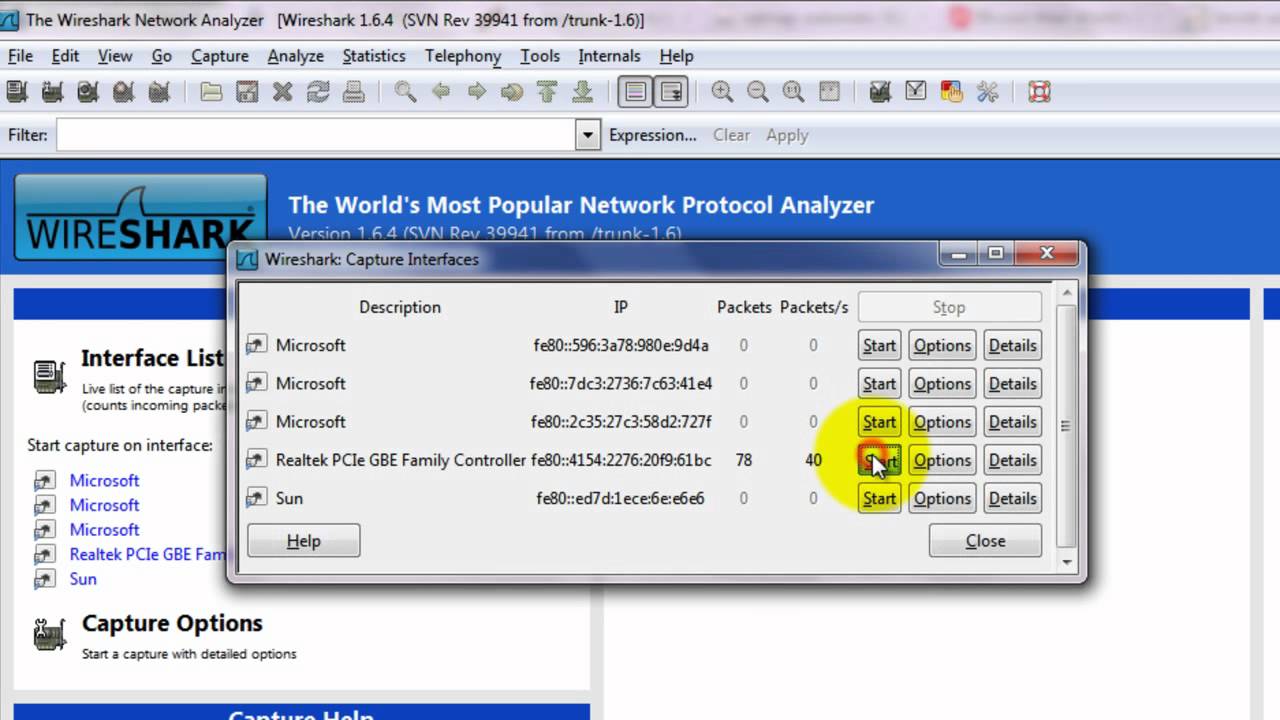1280x720 pixels.
Task: Toggle auto scroll in live capture icon
Action: pyautogui.click(x=671, y=92)
